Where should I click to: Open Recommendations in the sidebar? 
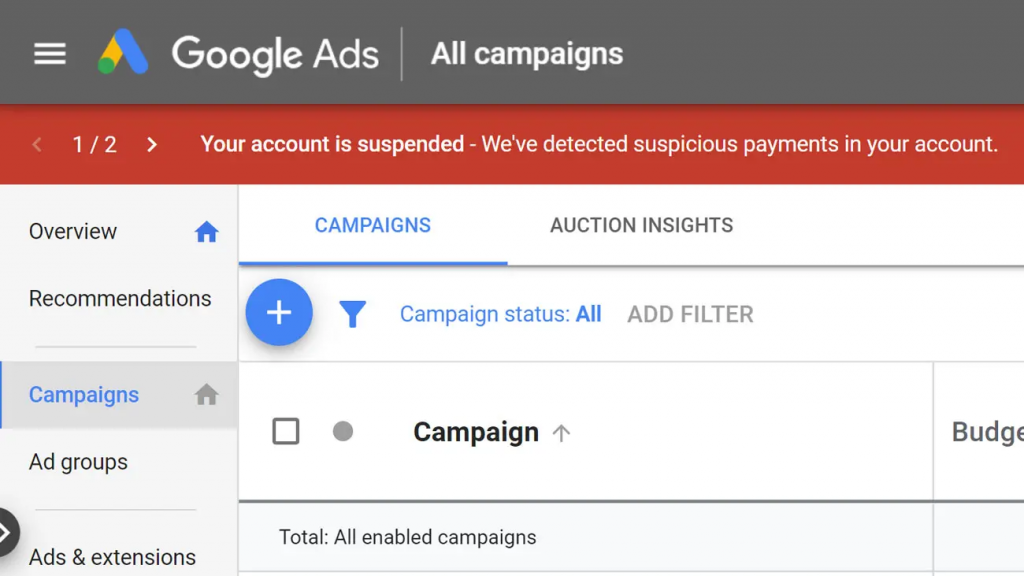coord(120,298)
